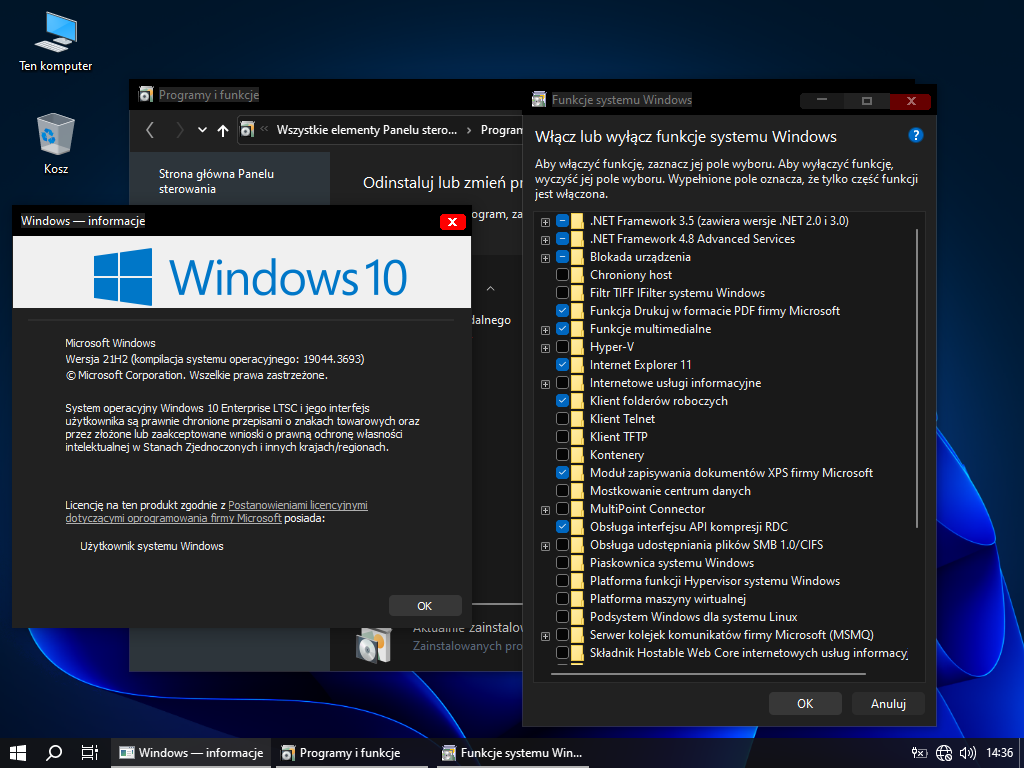Image resolution: width=1024 pixels, height=768 pixels.
Task: Switch to Programy i funkcje taskbar item
Action: pos(341,753)
